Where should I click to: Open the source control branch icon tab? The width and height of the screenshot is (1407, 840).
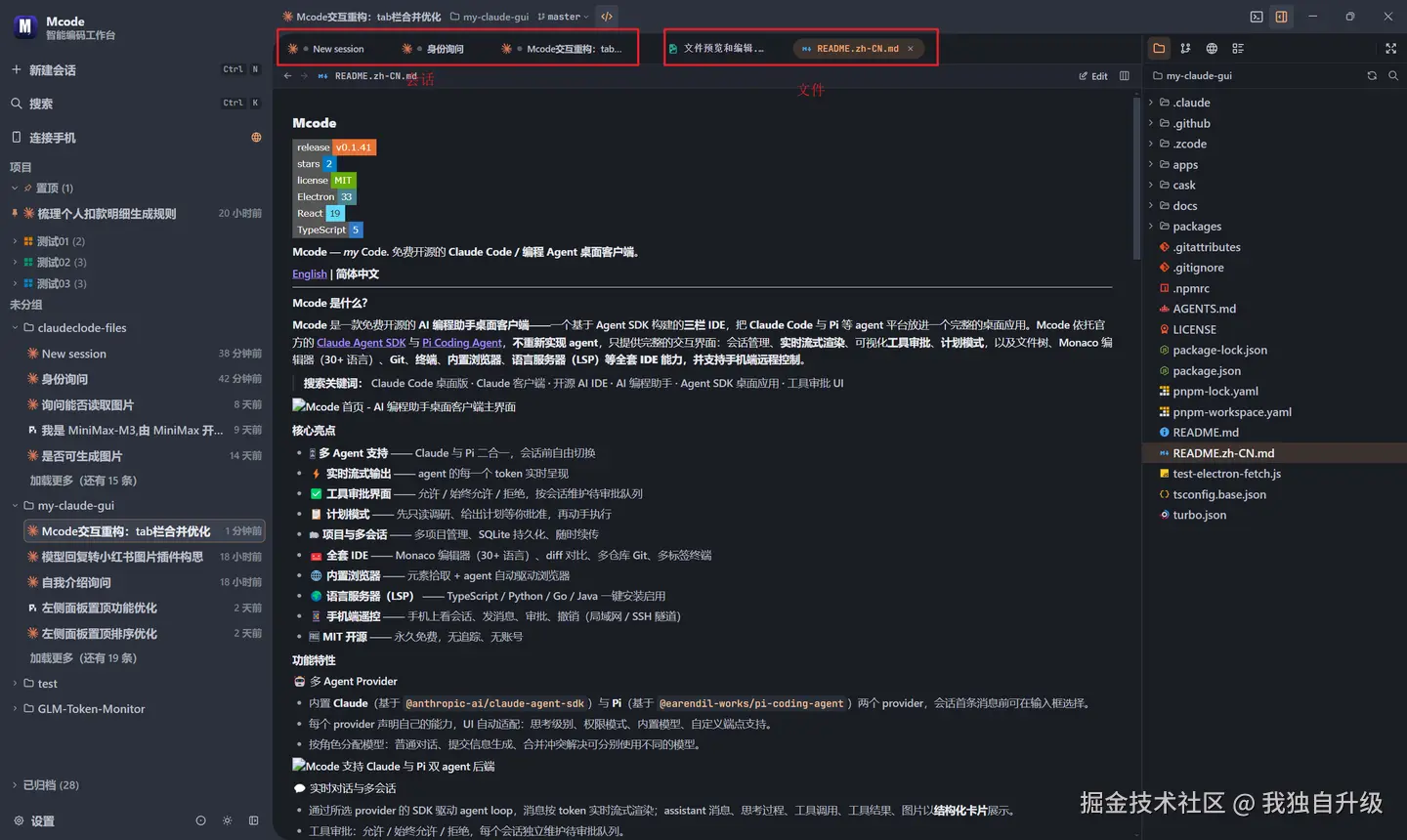pyautogui.click(x=1185, y=48)
